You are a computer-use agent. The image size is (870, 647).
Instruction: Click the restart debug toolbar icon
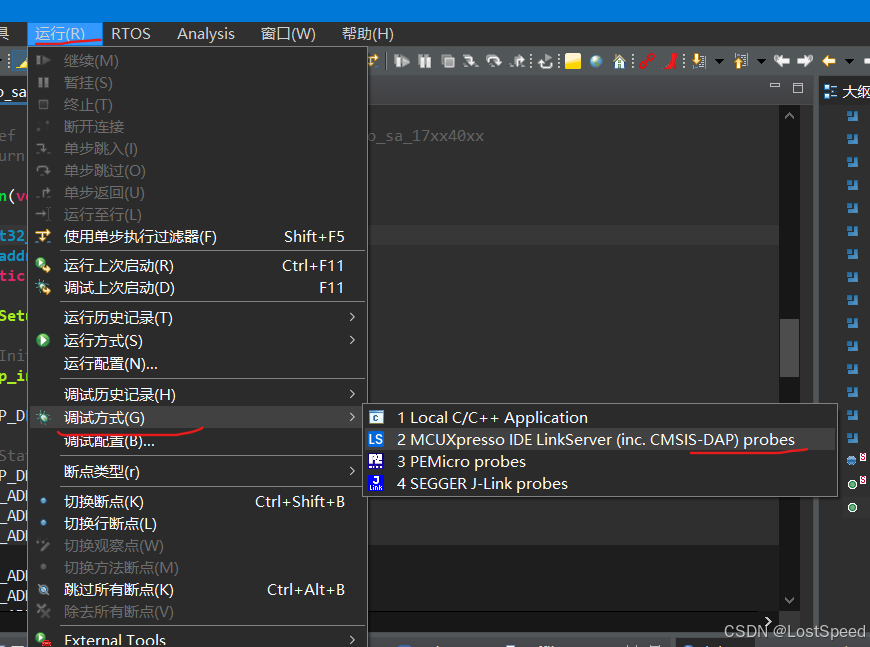coord(546,61)
